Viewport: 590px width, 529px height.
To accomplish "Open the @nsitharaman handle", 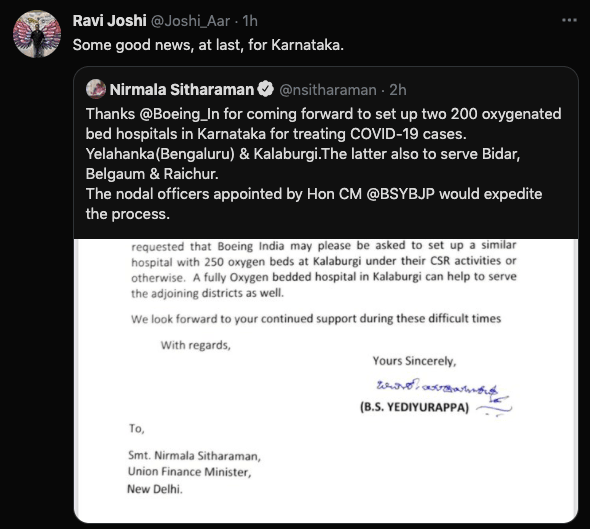I will (328, 90).
